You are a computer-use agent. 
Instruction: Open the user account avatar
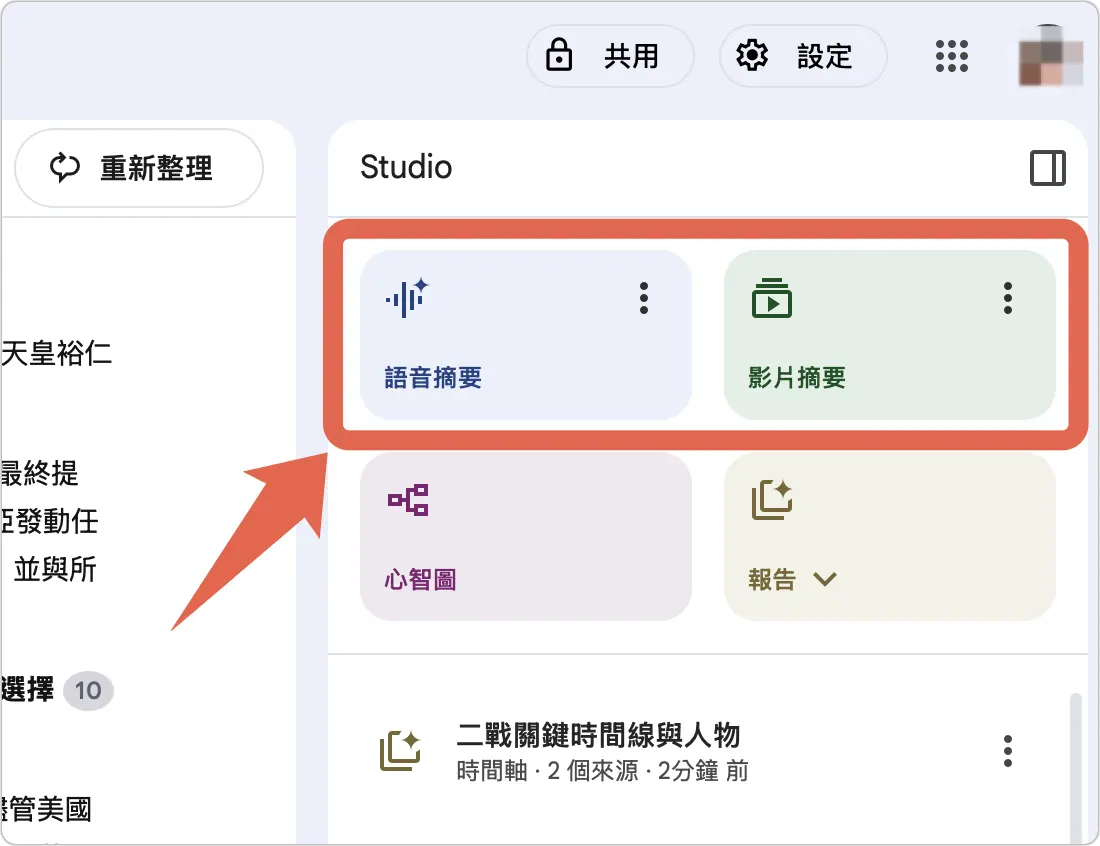1050,55
